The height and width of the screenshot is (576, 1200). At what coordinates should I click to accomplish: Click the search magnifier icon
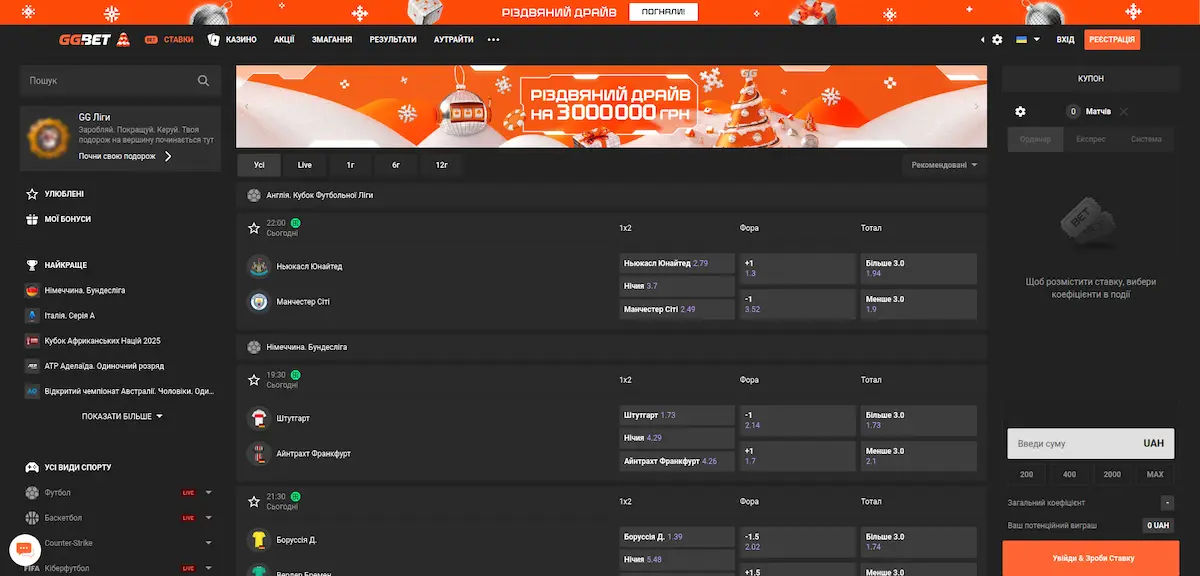[204, 81]
